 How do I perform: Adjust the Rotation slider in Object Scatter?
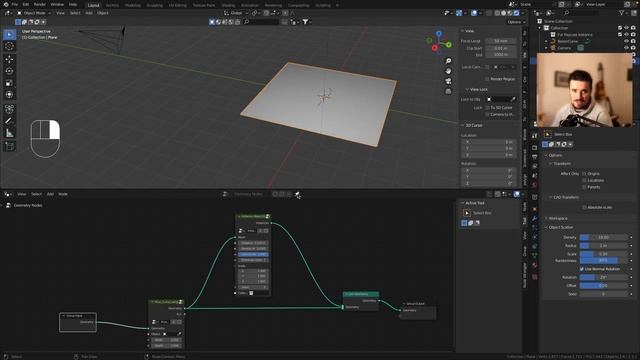[603, 277]
